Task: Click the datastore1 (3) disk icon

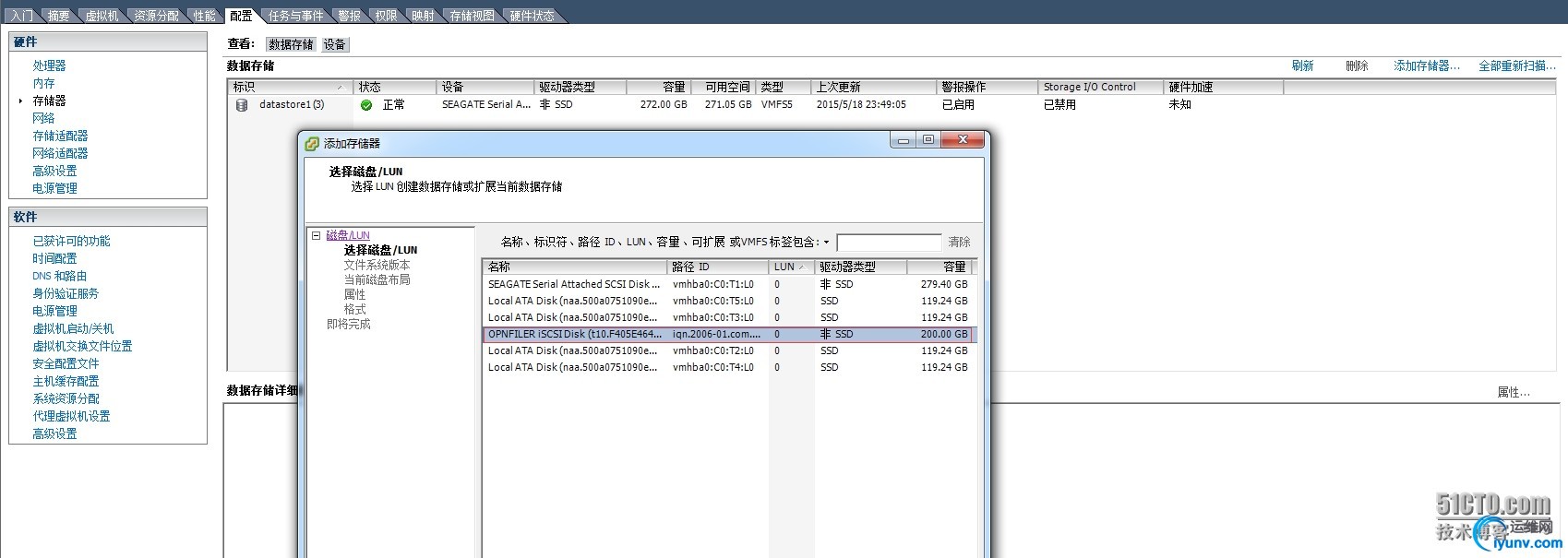Action: coord(242,105)
